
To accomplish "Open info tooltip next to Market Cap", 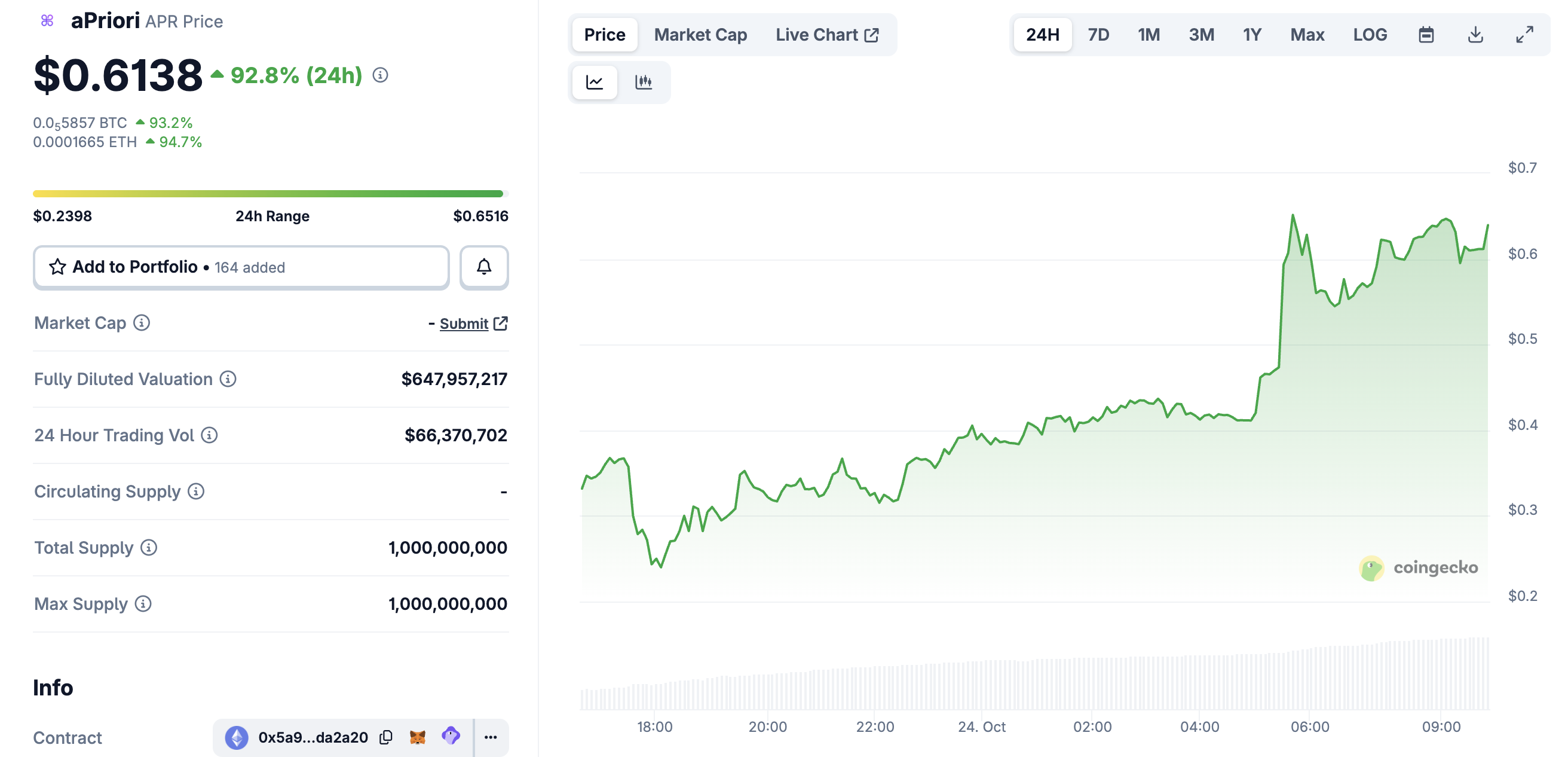I will pos(142,323).
